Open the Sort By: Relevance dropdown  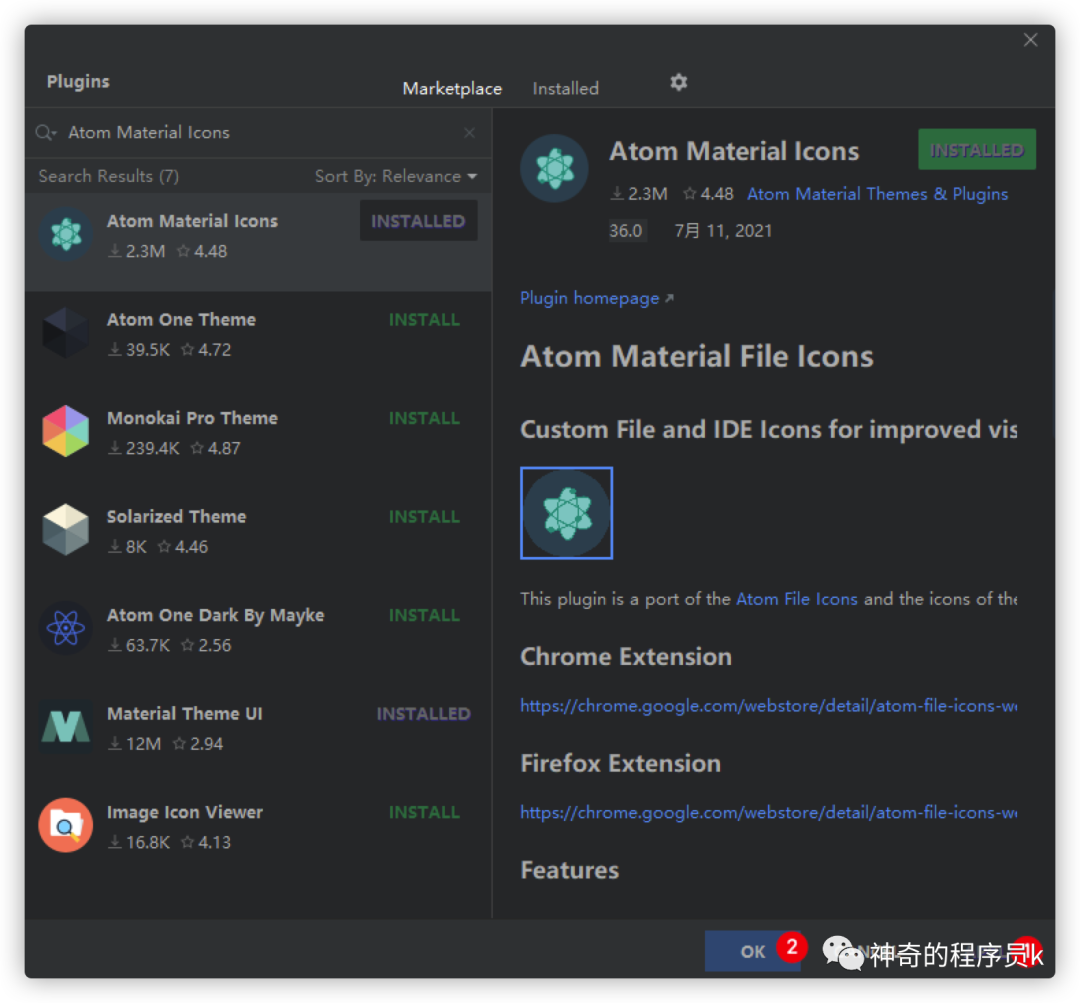[x=396, y=175]
